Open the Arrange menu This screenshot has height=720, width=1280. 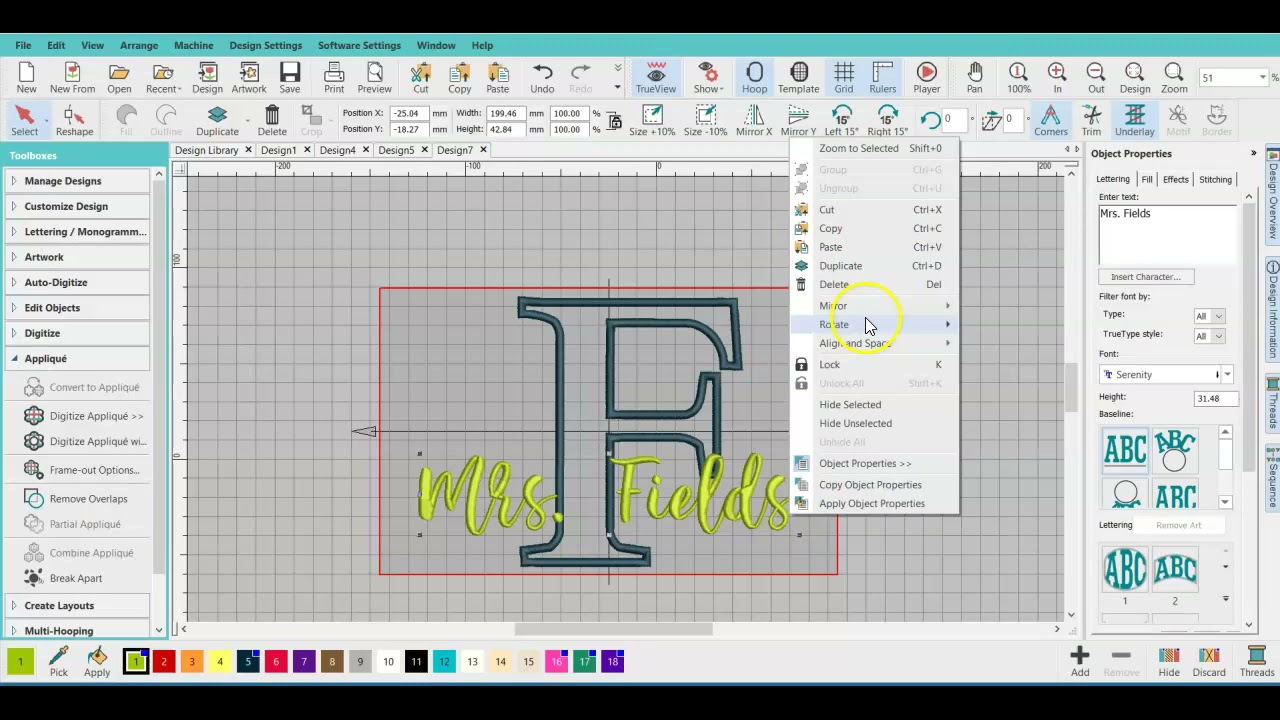139,45
